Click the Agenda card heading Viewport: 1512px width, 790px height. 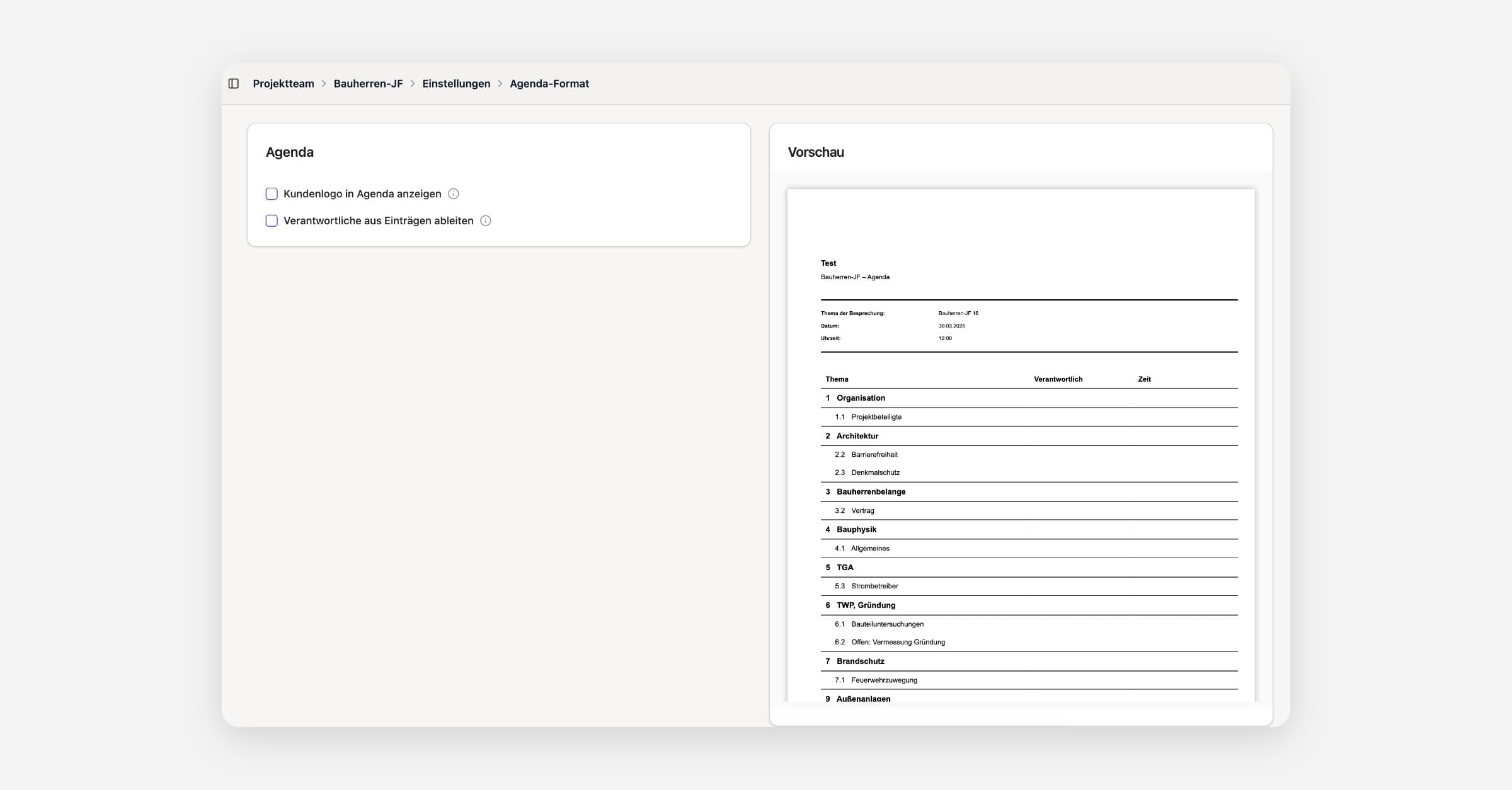tap(290, 152)
